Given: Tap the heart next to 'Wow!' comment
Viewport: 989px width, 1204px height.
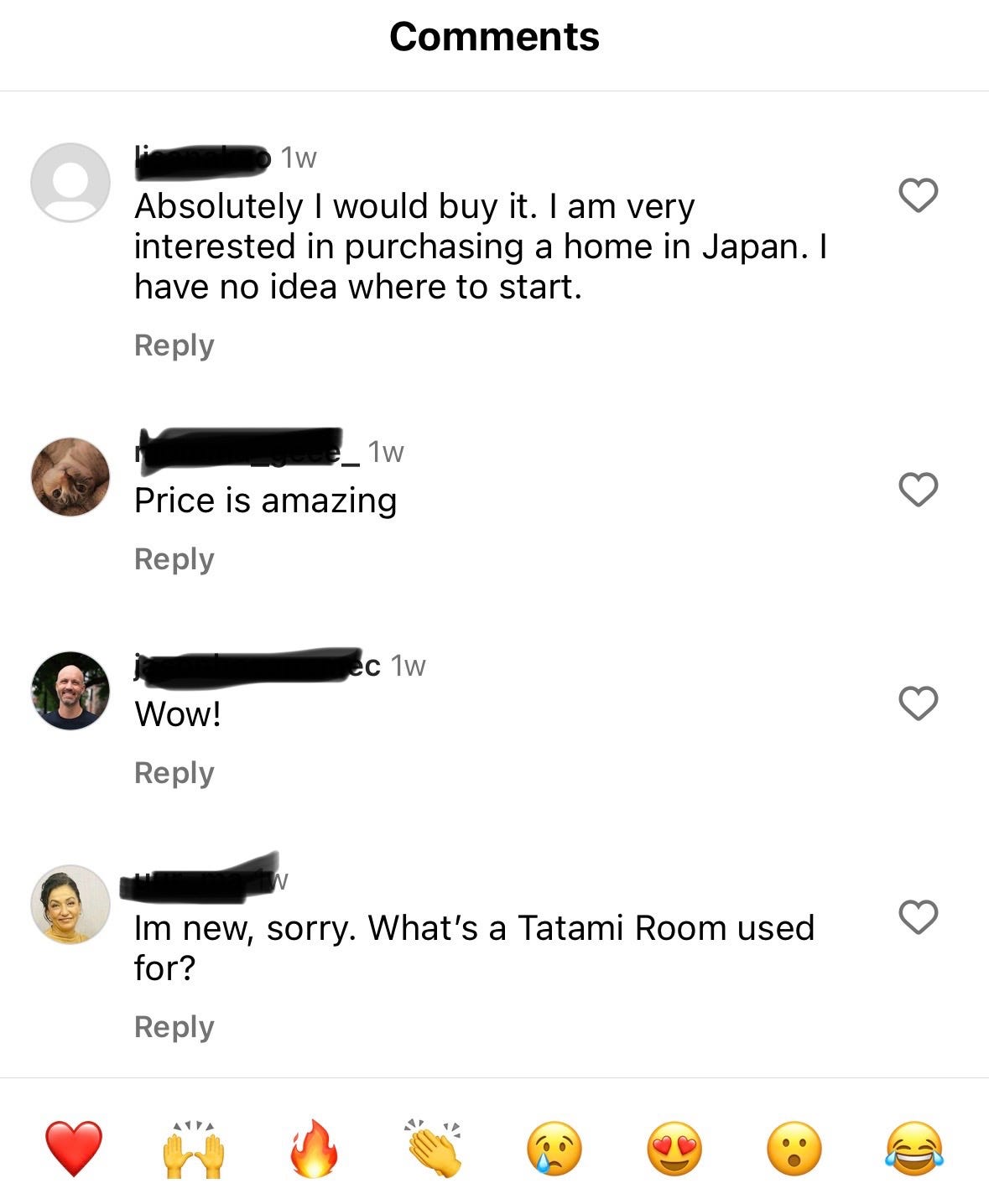Looking at the screenshot, I should (x=918, y=703).
